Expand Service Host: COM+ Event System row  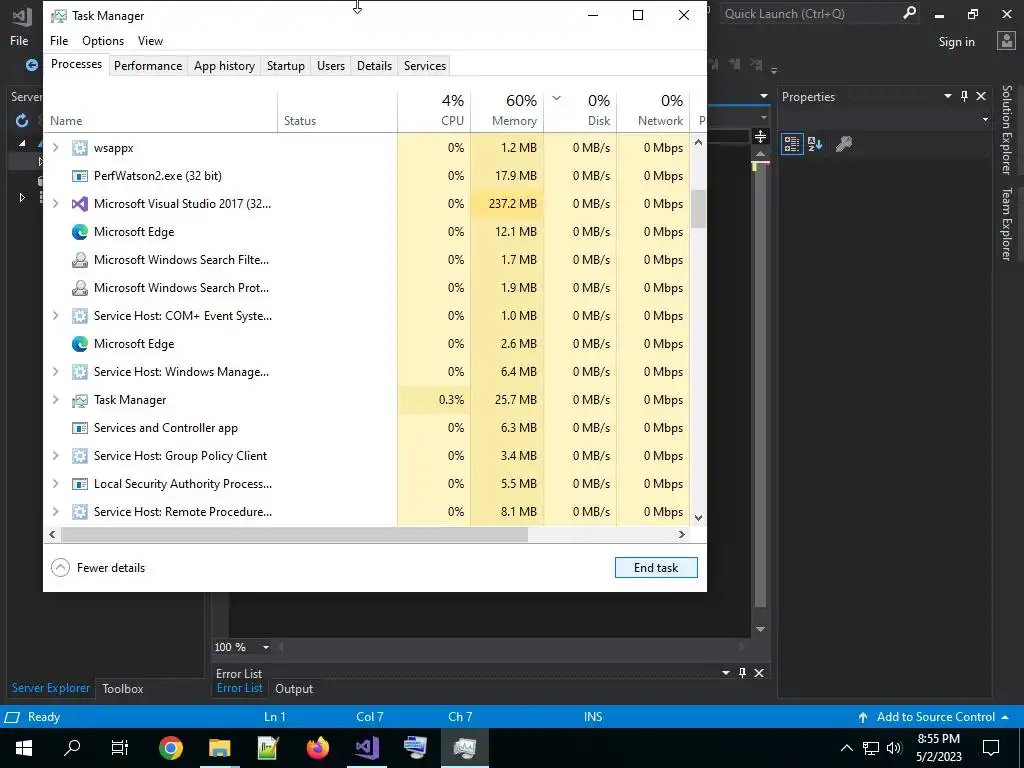[x=56, y=316]
